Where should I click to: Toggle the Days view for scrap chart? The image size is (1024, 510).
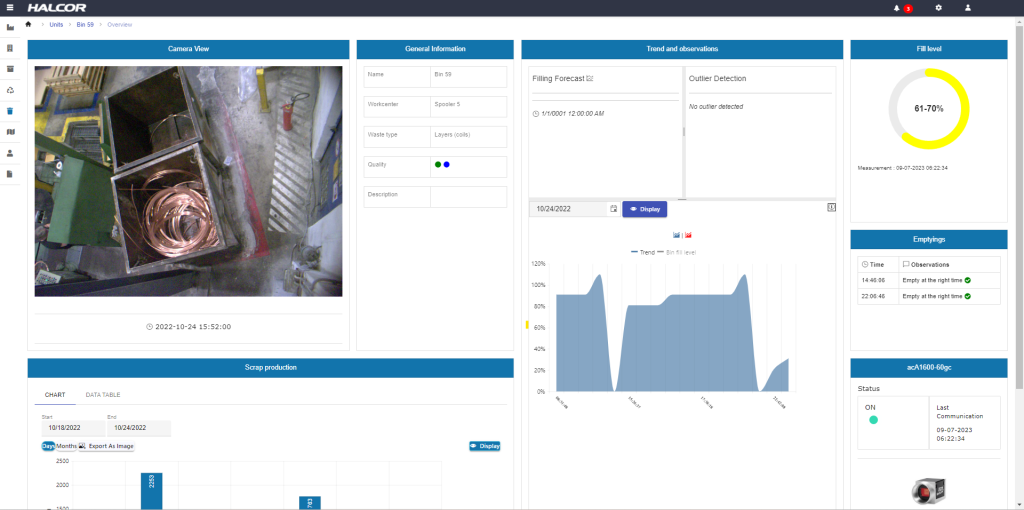pos(48,446)
